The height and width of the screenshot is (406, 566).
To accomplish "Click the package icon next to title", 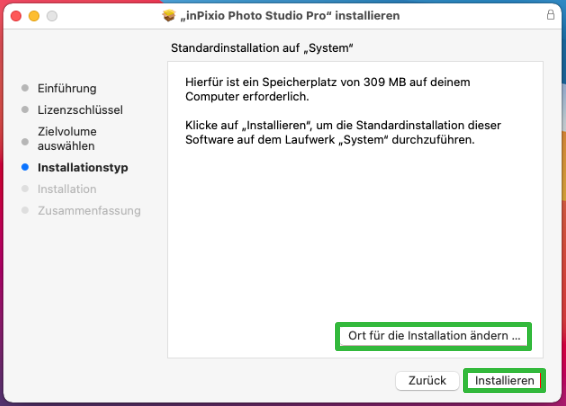I will coord(169,16).
